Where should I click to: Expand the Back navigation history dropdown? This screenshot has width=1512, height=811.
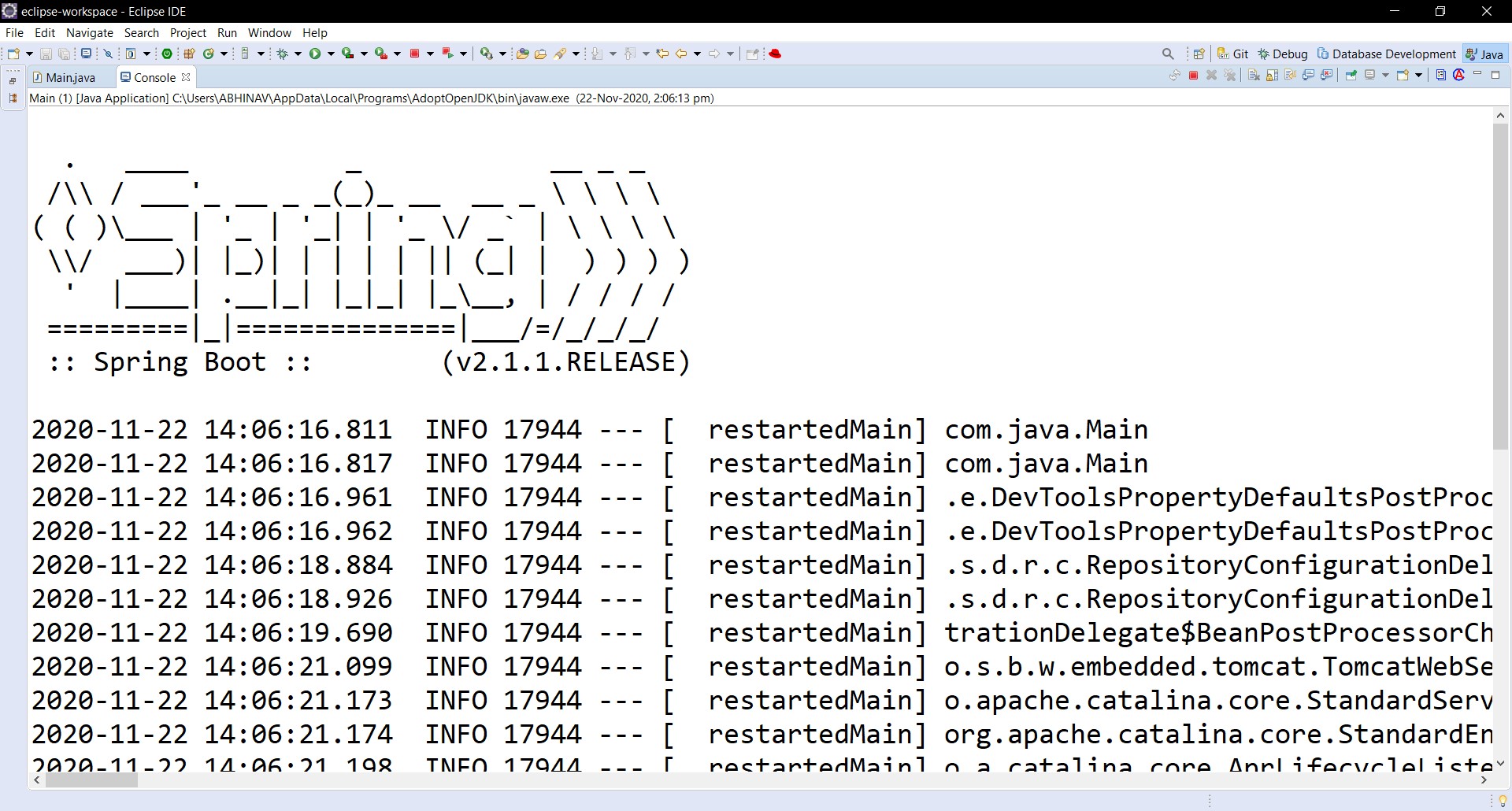697,54
